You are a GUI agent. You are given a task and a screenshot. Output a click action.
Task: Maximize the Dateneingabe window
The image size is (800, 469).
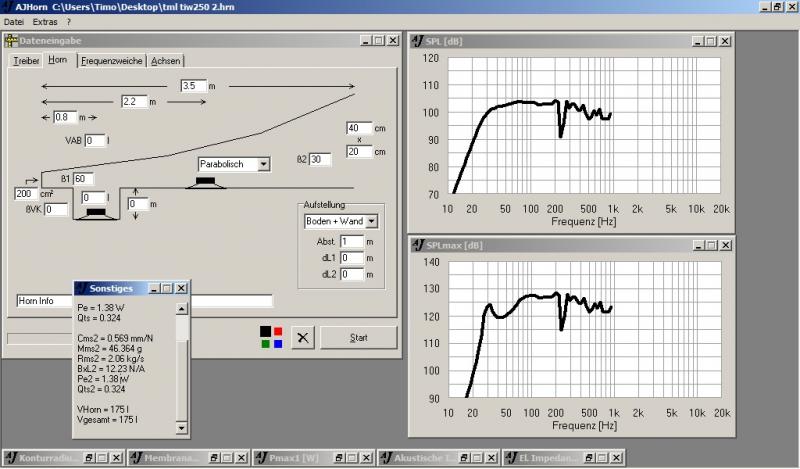coord(379,40)
